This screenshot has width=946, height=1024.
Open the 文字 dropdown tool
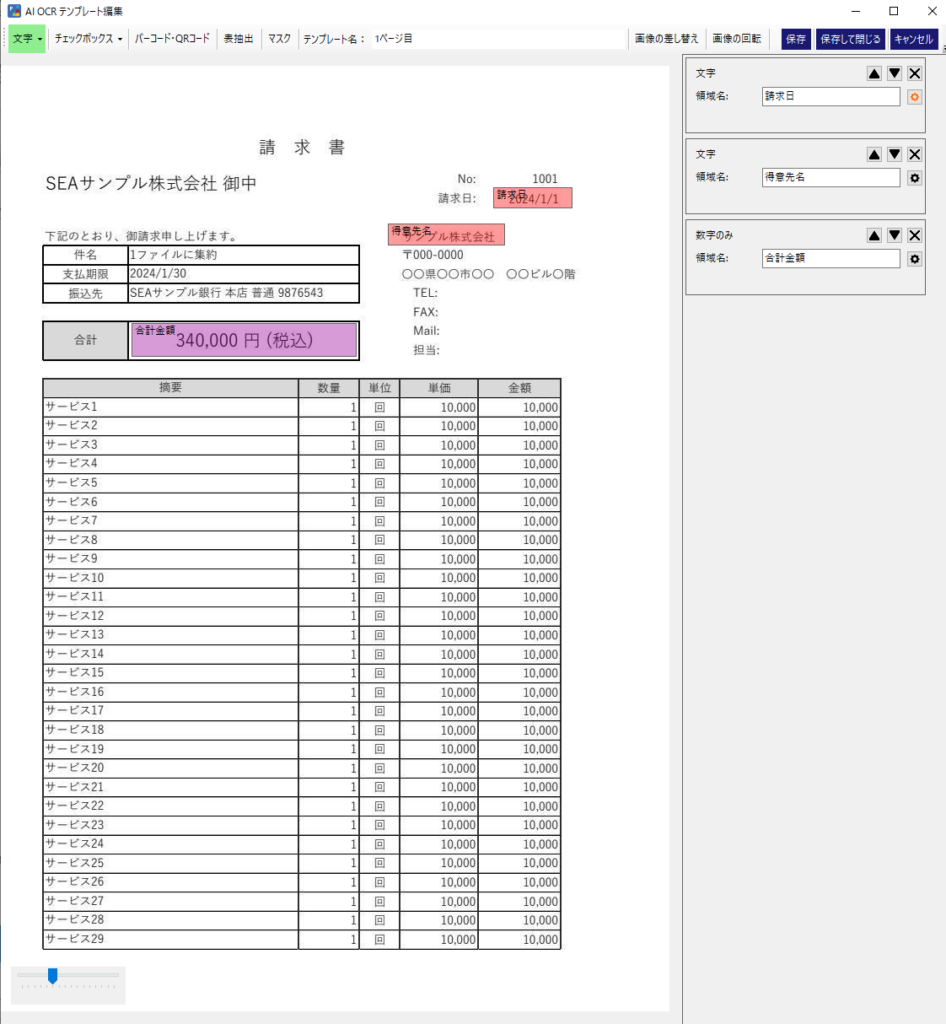pos(27,39)
